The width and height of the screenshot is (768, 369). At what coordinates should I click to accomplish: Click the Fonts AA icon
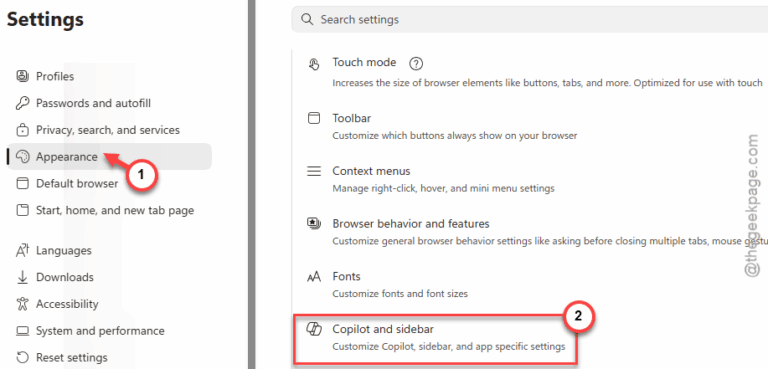click(x=313, y=277)
